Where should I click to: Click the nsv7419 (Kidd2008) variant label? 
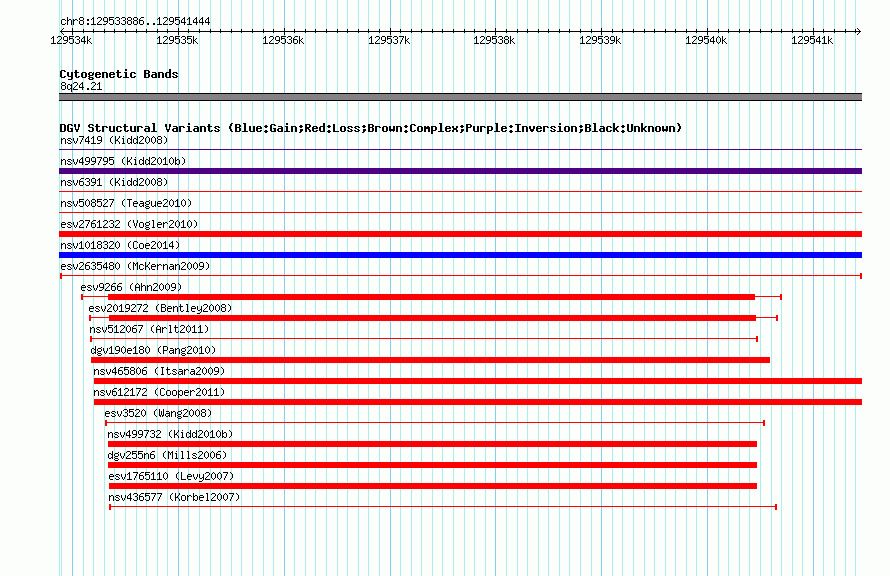coord(114,140)
